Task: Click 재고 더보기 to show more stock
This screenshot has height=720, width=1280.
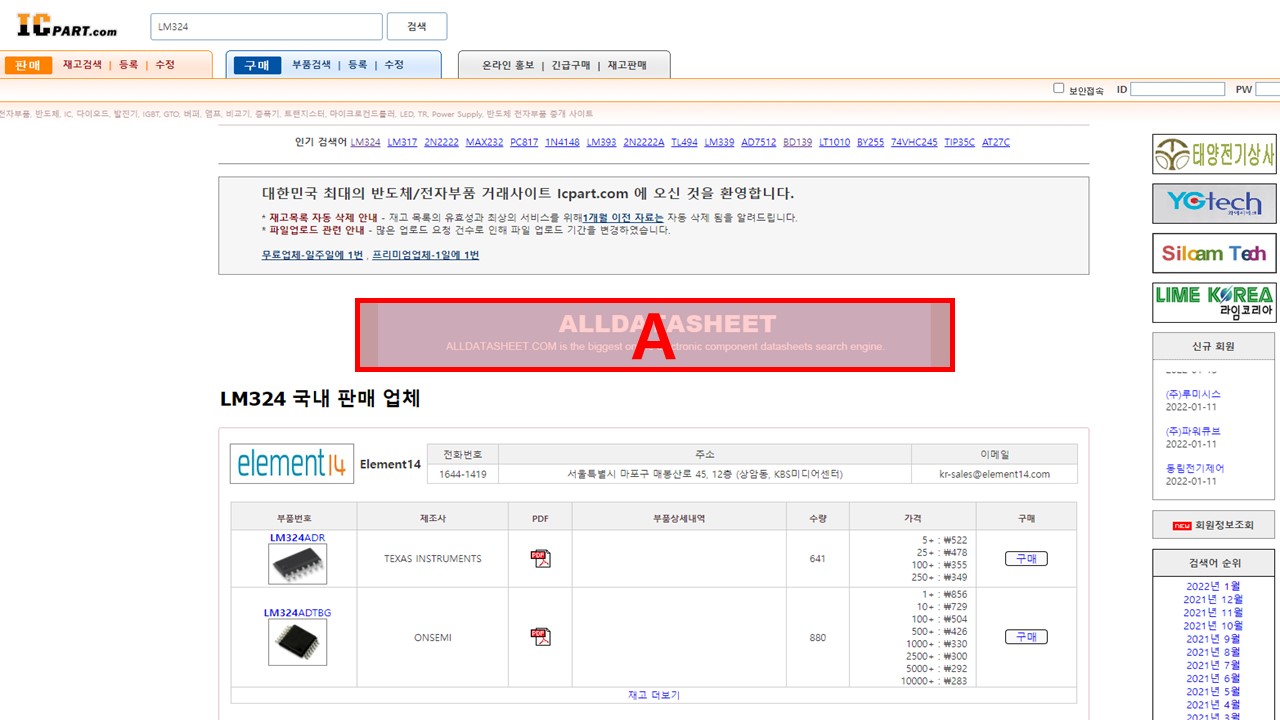Action: coord(654,695)
